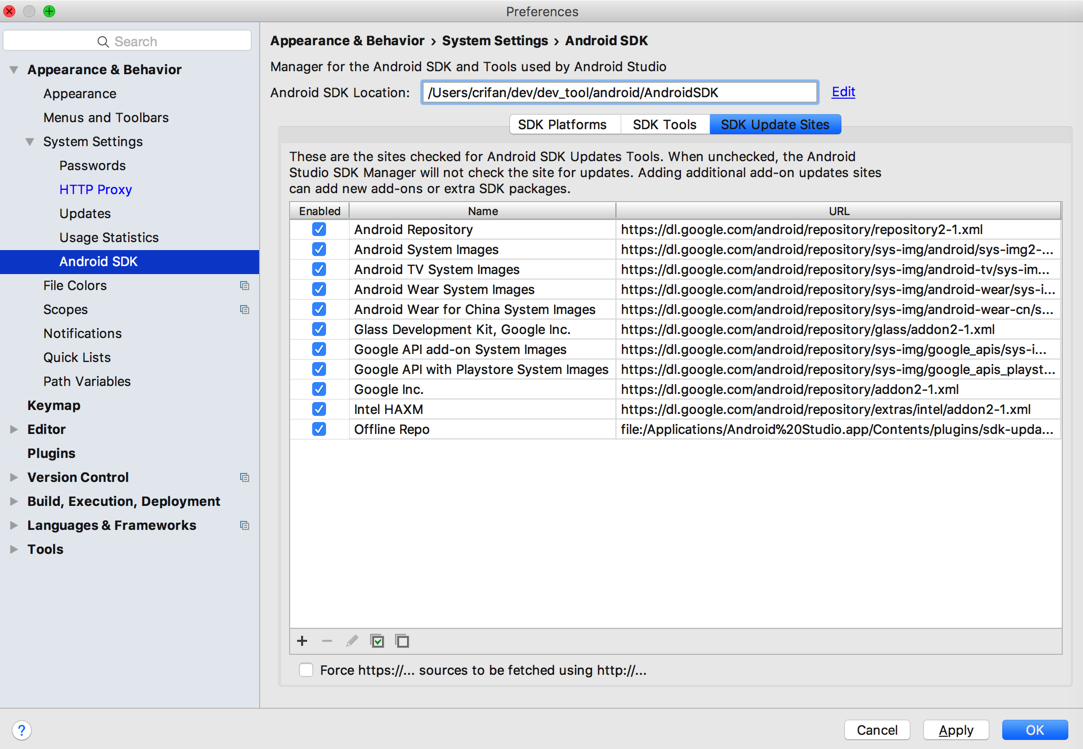Viewport: 1083px width, 749px height.
Task: Click the plus icon to add update site
Action: pyautogui.click(x=302, y=641)
